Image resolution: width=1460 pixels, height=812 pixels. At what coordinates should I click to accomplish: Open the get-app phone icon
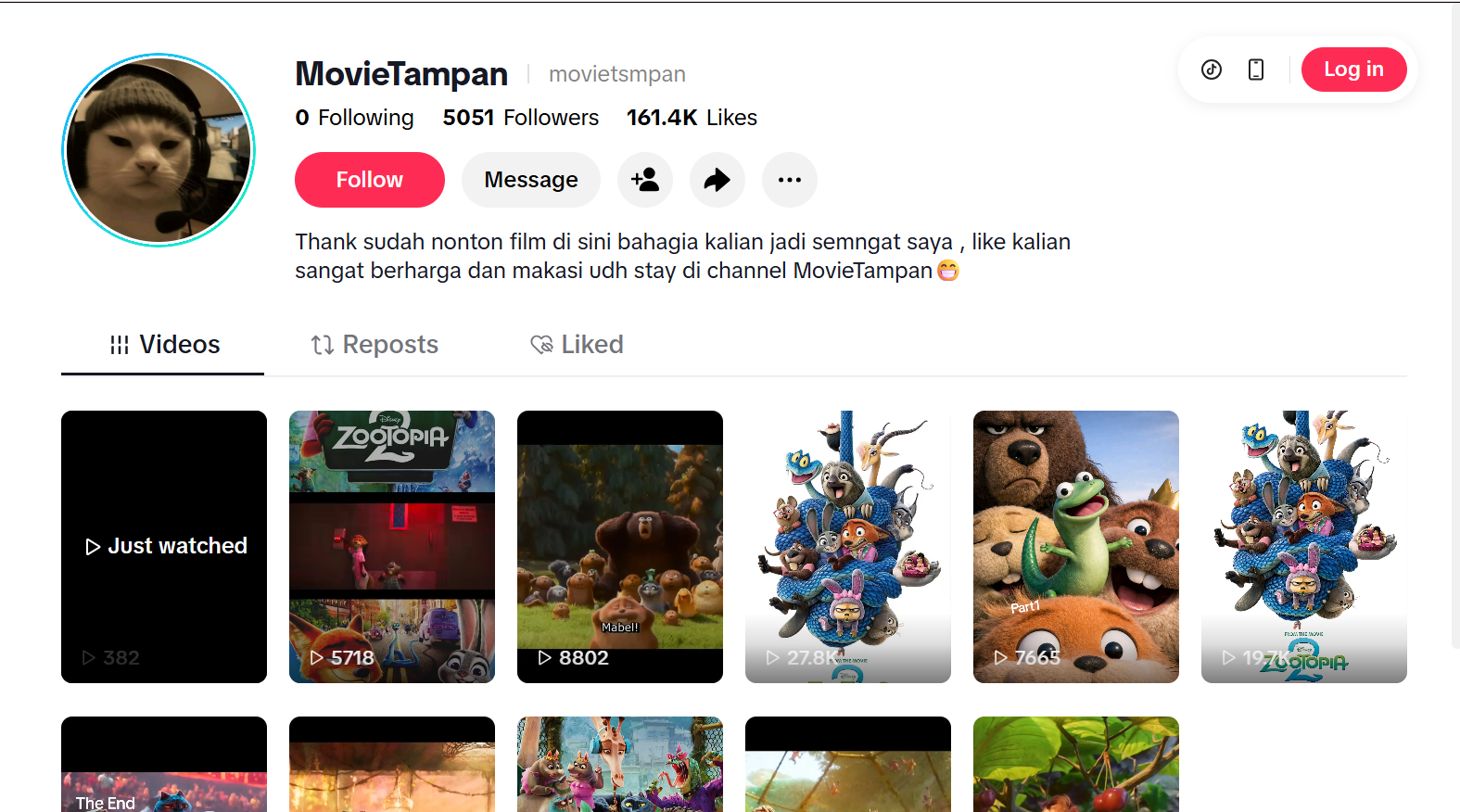1256,70
